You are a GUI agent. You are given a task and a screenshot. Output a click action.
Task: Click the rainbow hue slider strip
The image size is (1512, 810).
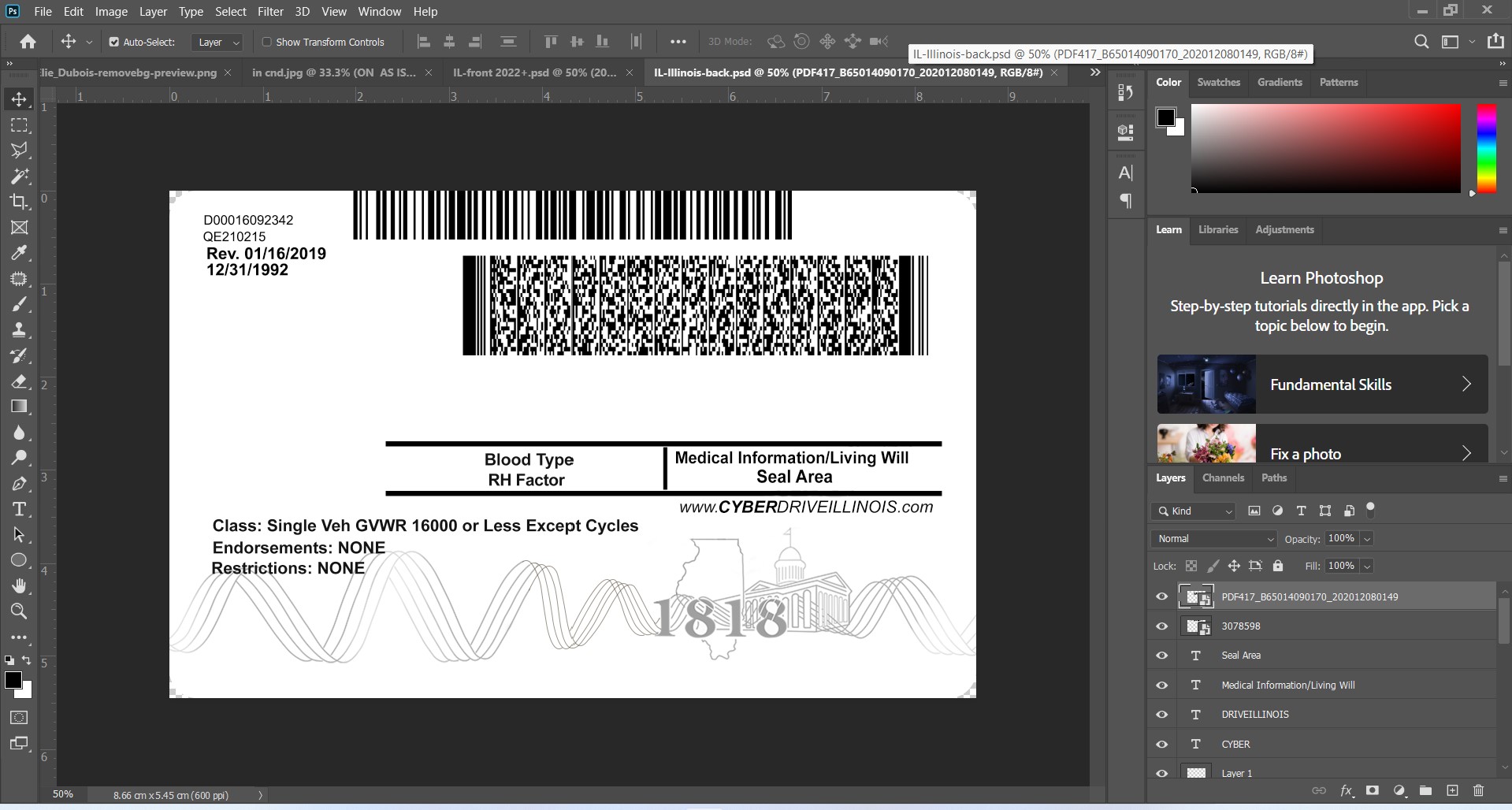tap(1486, 148)
